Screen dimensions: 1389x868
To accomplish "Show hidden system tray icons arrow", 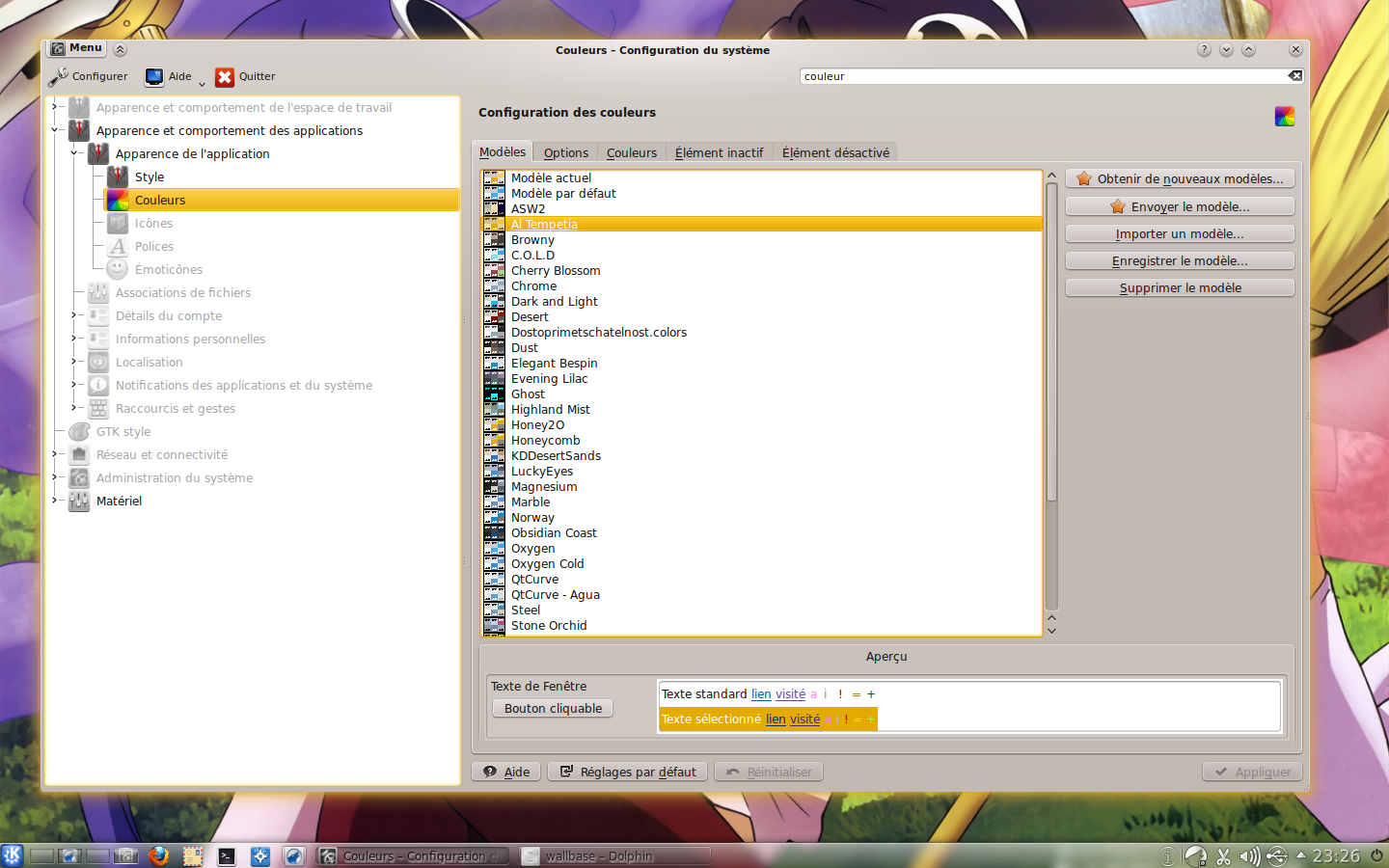I will point(1301,854).
